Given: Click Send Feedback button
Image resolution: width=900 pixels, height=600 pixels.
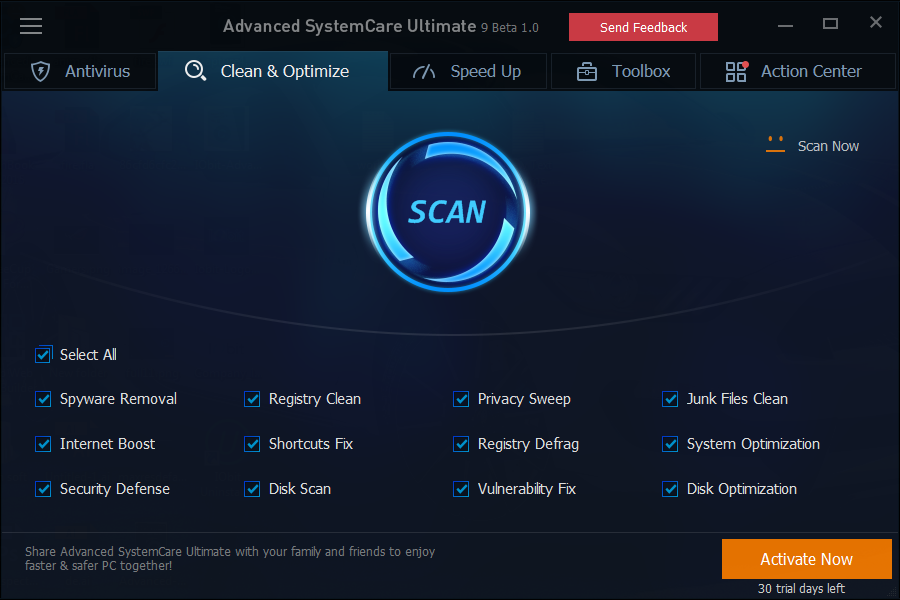Looking at the screenshot, I should (x=643, y=27).
